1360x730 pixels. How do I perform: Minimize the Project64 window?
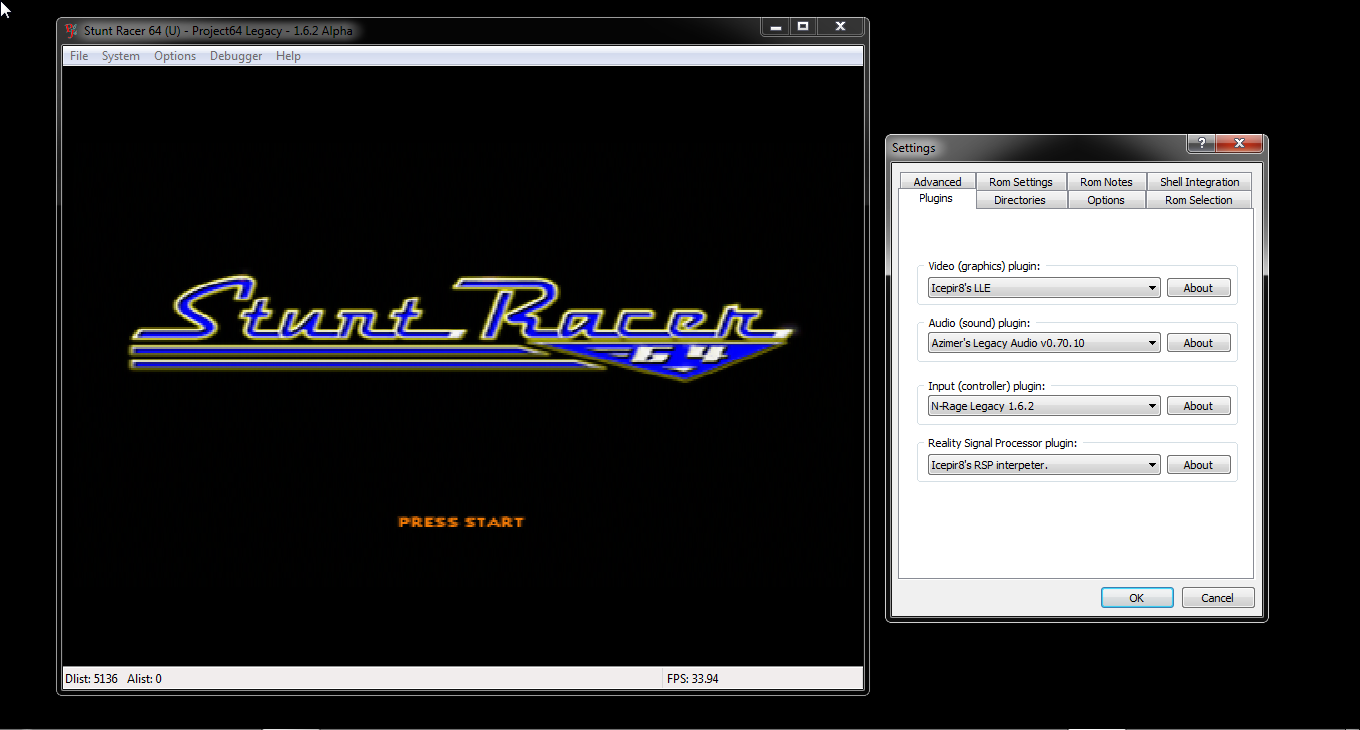point(775,27)
